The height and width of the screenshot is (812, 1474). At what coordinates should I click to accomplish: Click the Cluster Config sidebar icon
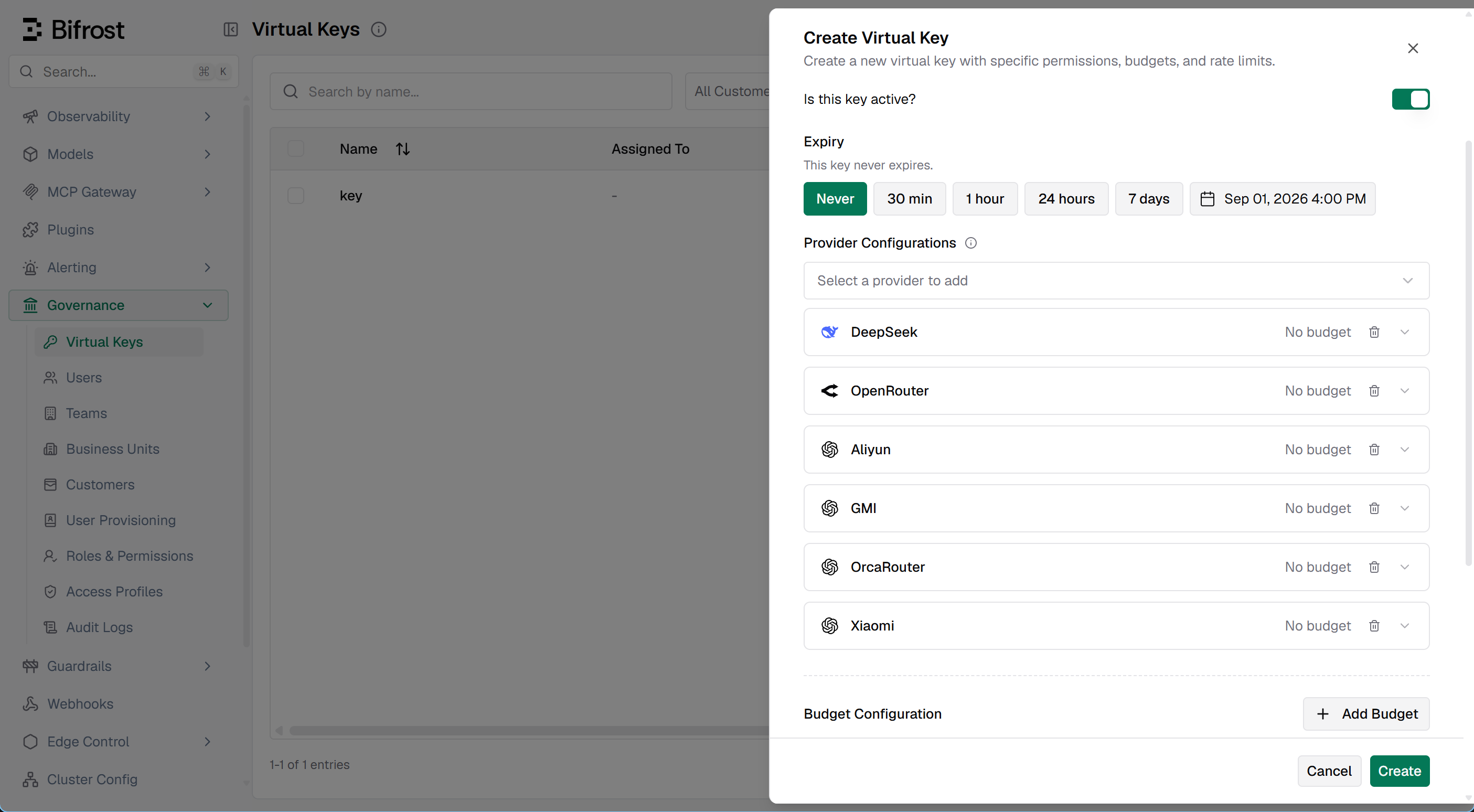coord(30,780)
